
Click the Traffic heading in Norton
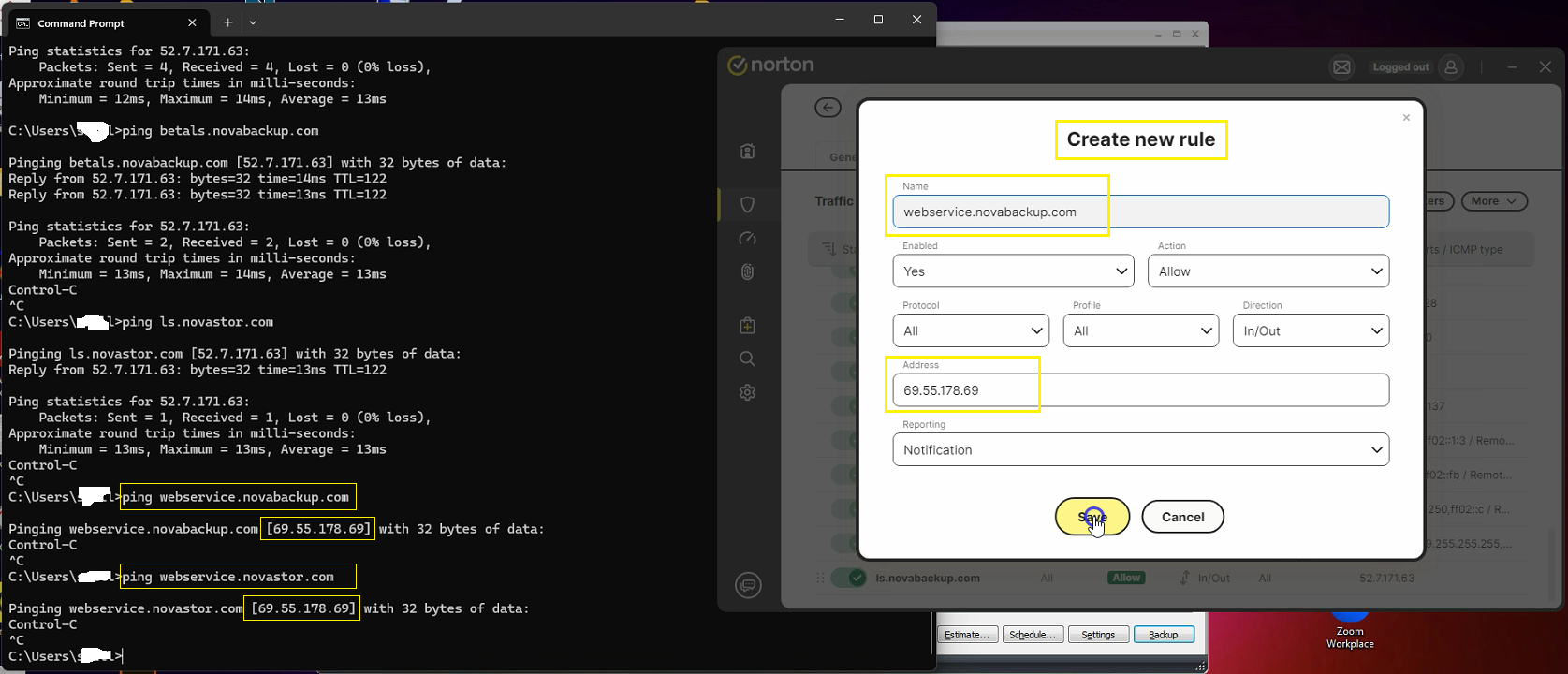pos(833,201)
